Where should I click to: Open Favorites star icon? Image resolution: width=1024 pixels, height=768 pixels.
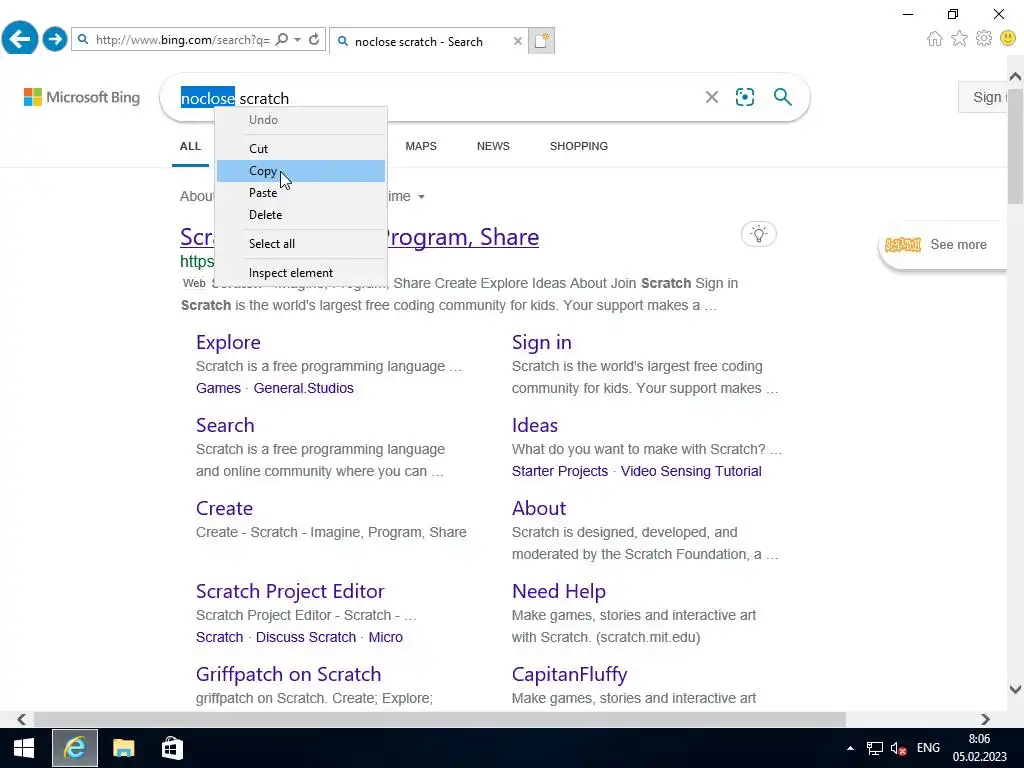(959, 39)
